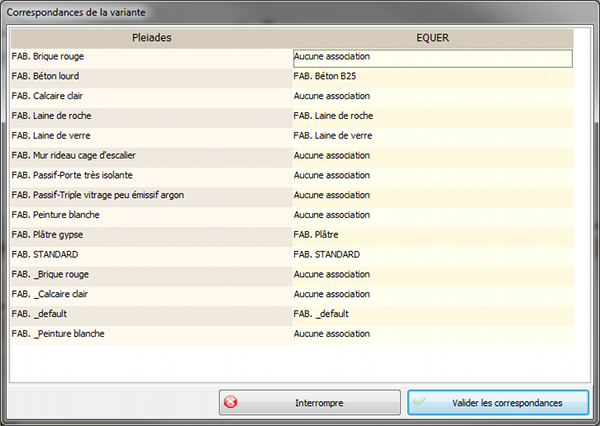
Task: Select 'FAB. Passif-Porte très isolante' cell
Action: click(152, 178)
